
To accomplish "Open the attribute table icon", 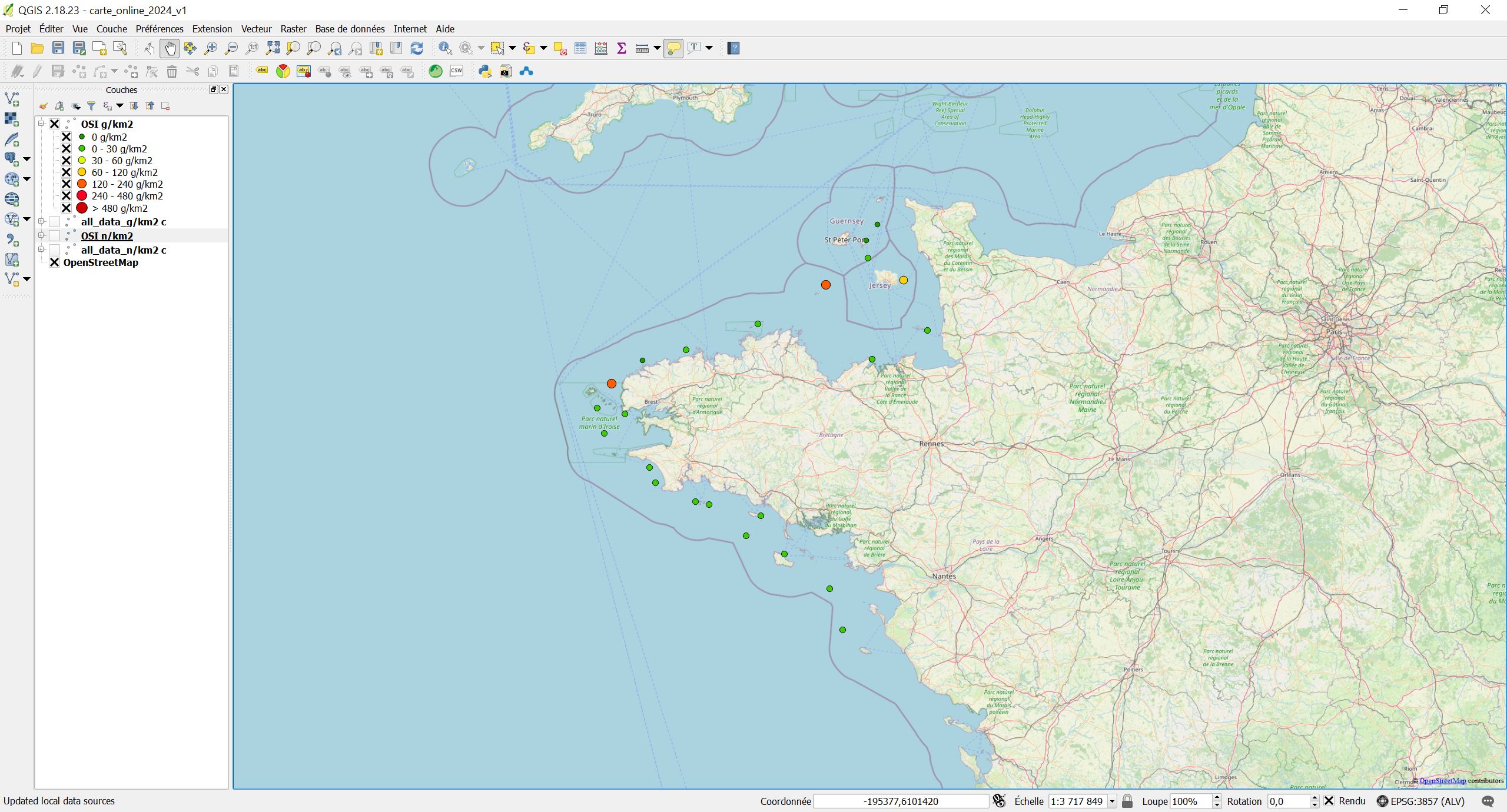I will [580, 48].
